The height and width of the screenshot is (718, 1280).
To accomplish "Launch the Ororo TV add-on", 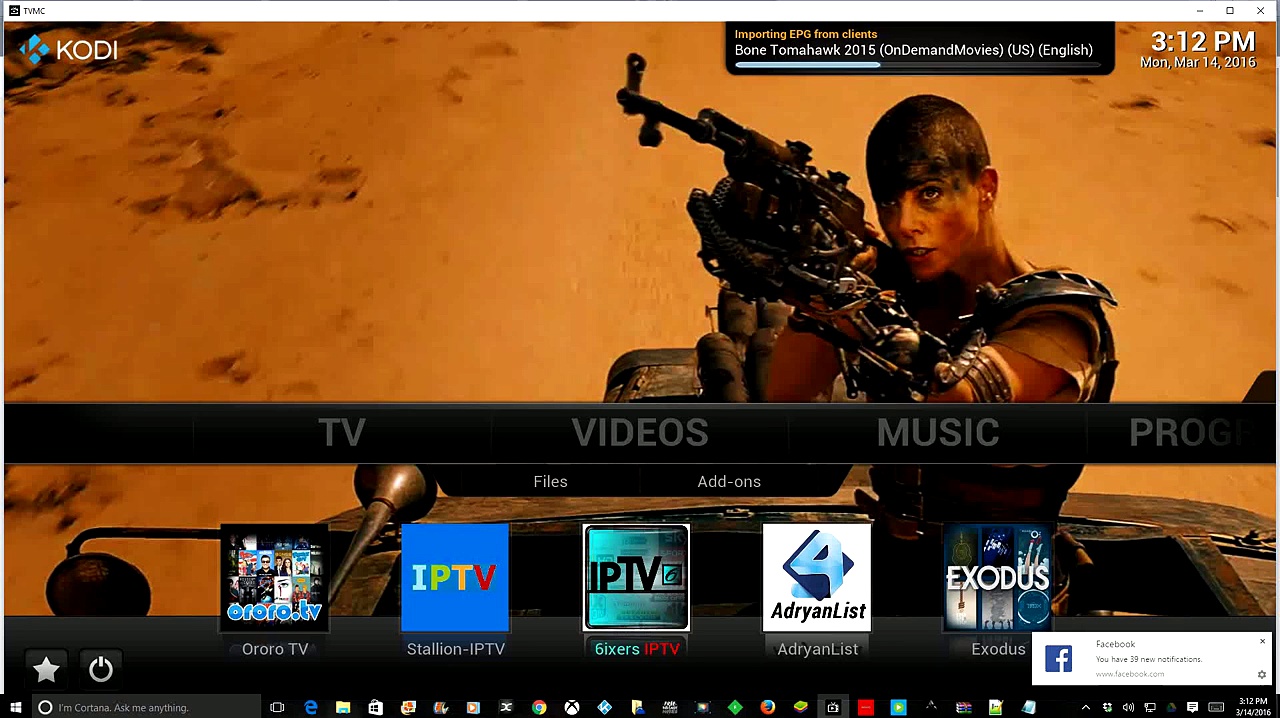I will pyautogui.click(x=275, y=579).
